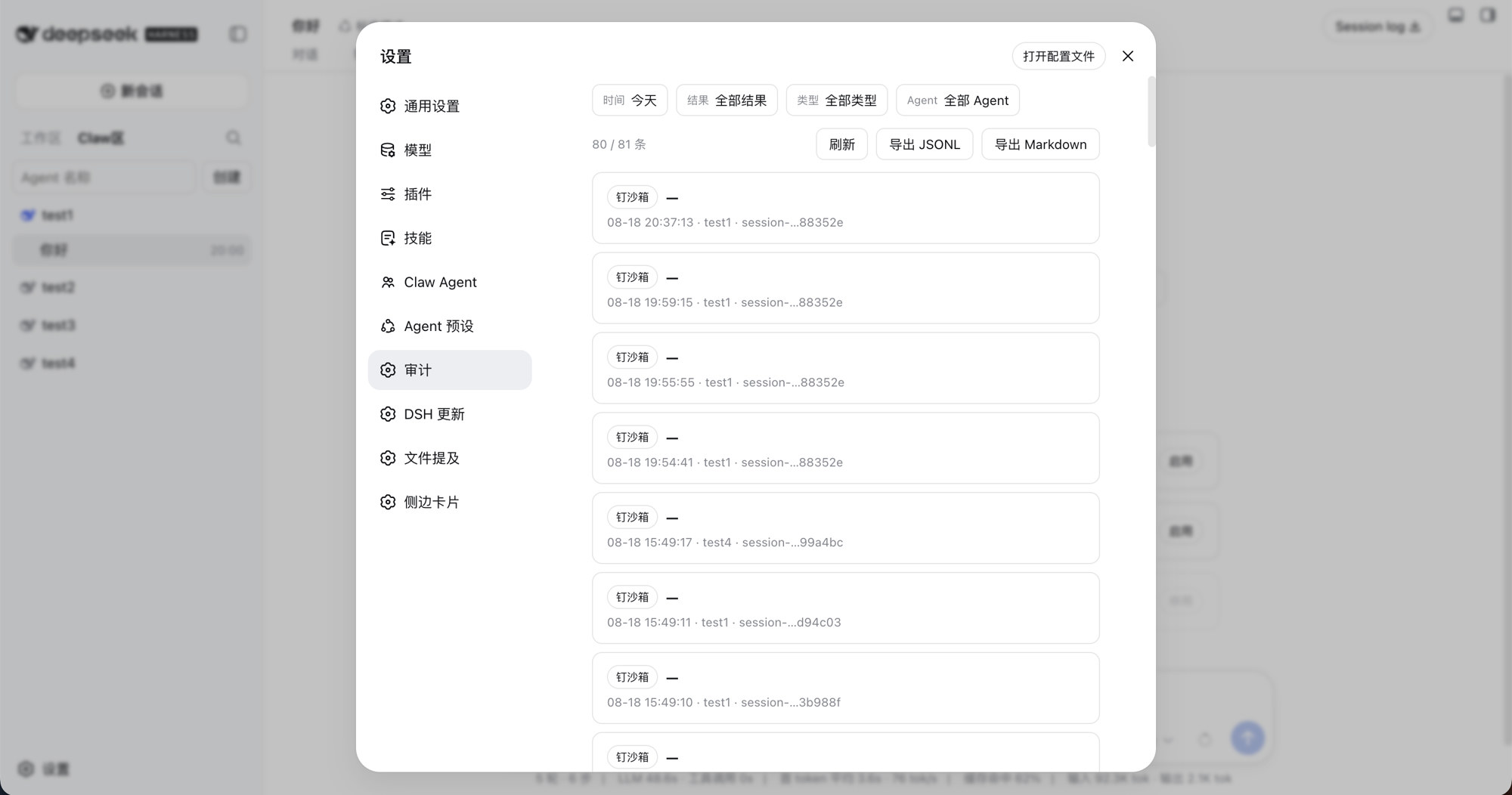Open audit entry at 08-18 15:49:10
Viewport: 1512px width, 795px height.
click(845, 688)
